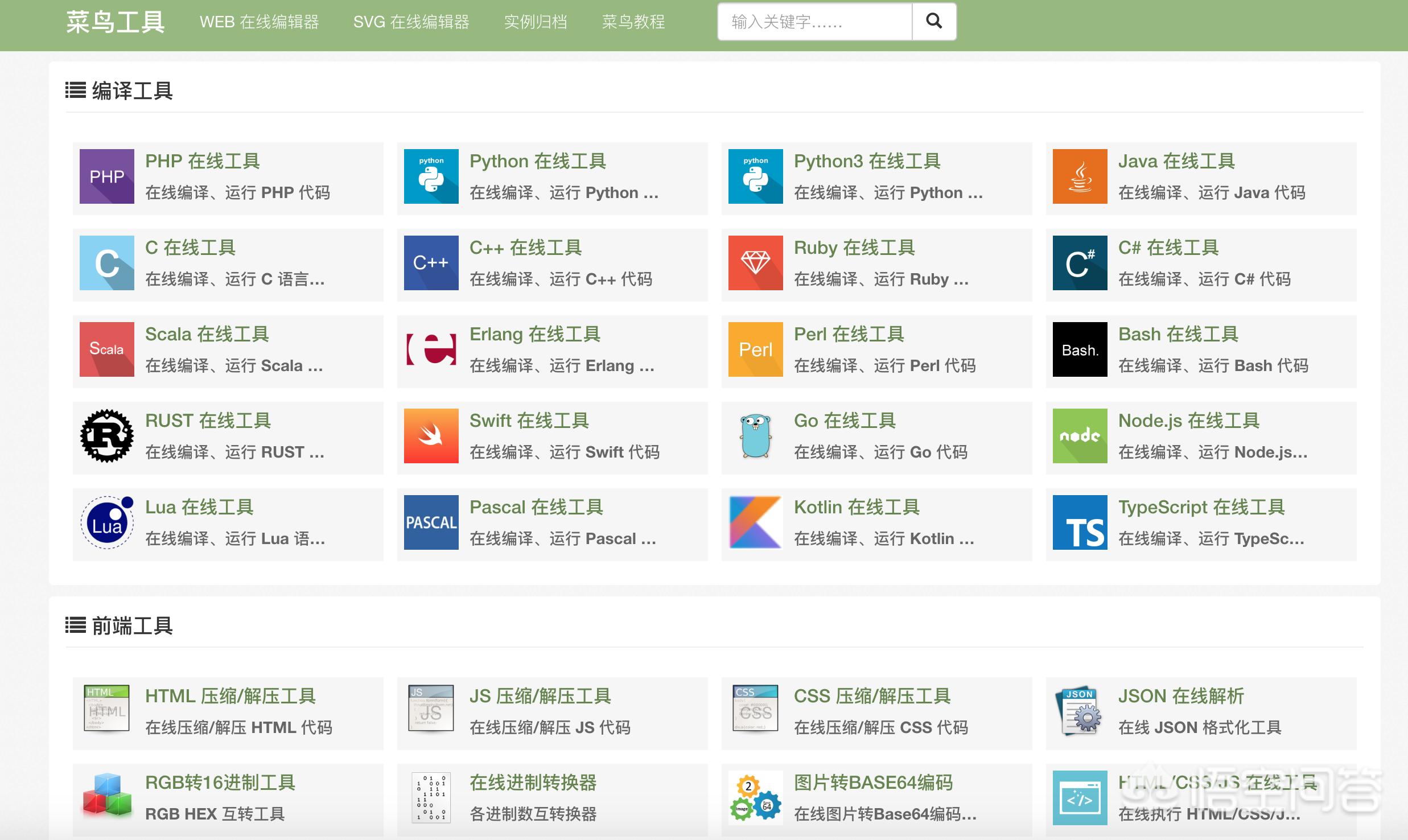Open the orange Java coffee cup icon

(1080, 176)
